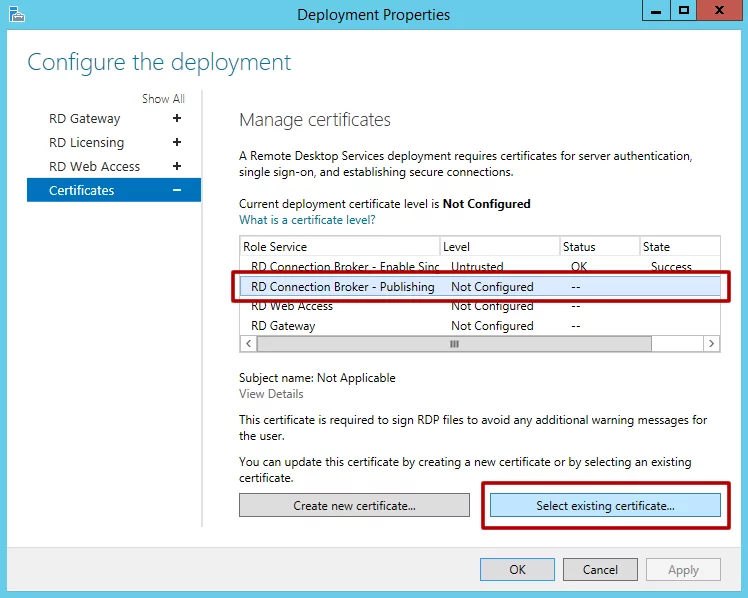Click Show All in the sidebar
Screen dimensions: 748x598
point(163,99)
